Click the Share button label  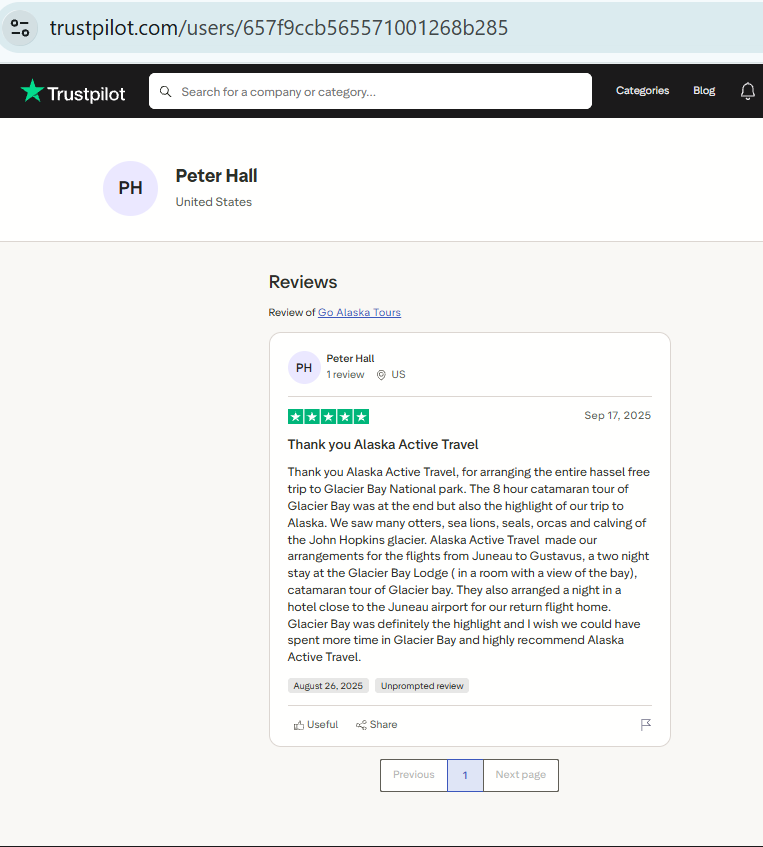(384, 725)
